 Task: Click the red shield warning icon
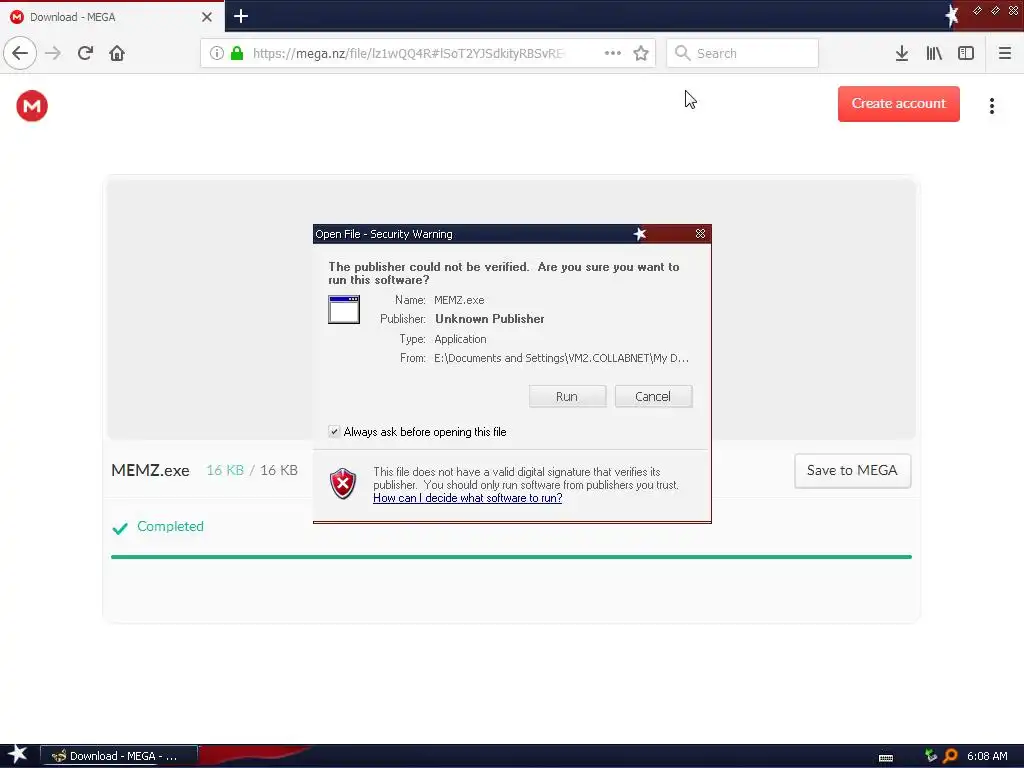[343, 484]
